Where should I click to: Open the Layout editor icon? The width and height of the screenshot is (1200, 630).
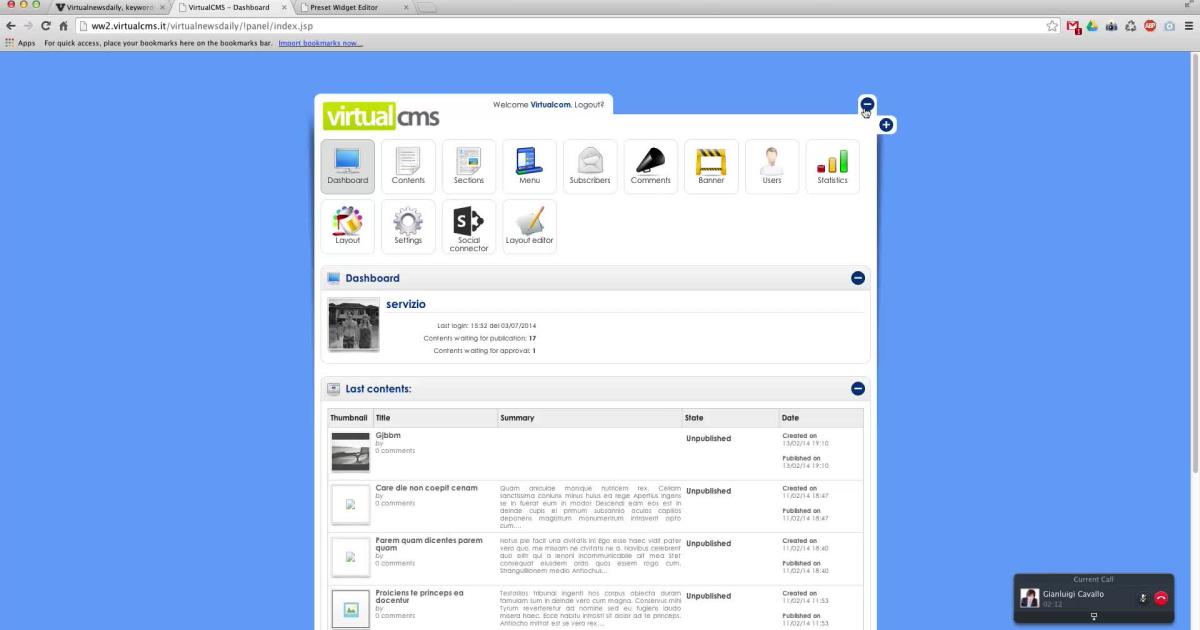(x=529, y=226)
